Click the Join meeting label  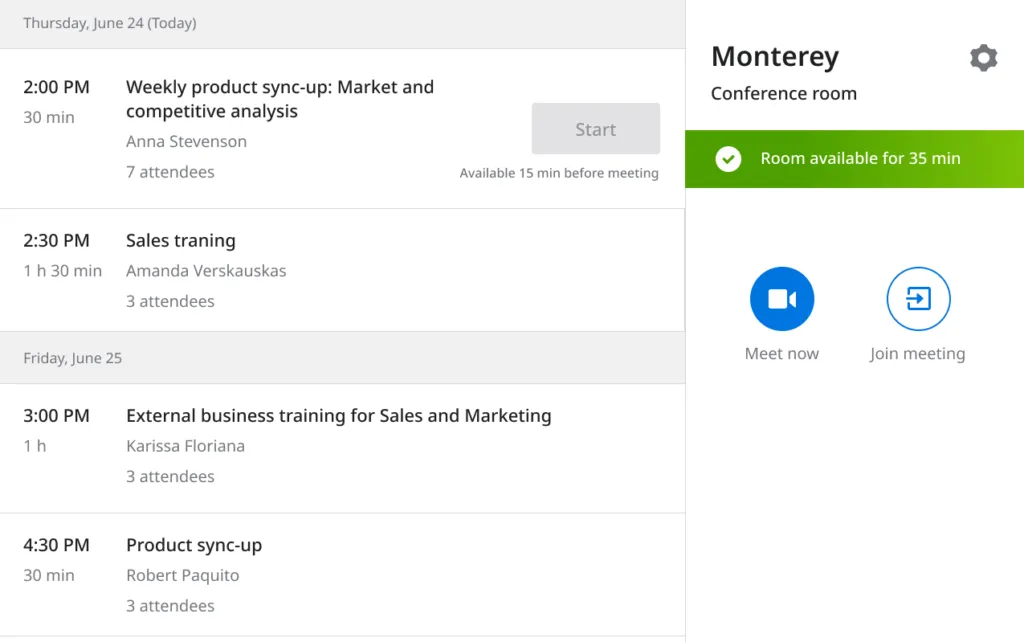coord(918,353)
